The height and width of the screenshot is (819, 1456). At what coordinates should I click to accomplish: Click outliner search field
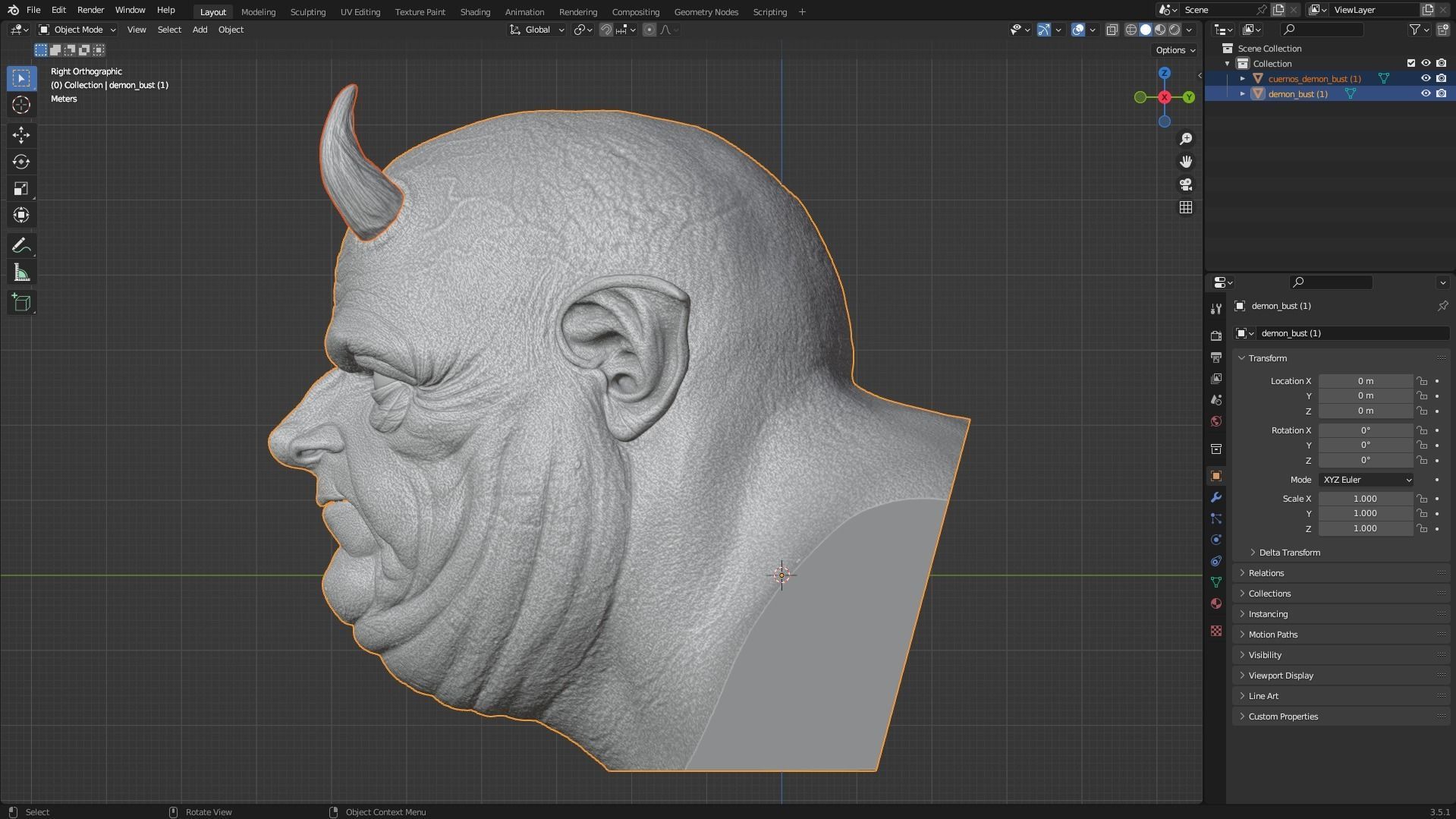[x=1322, y=30]
